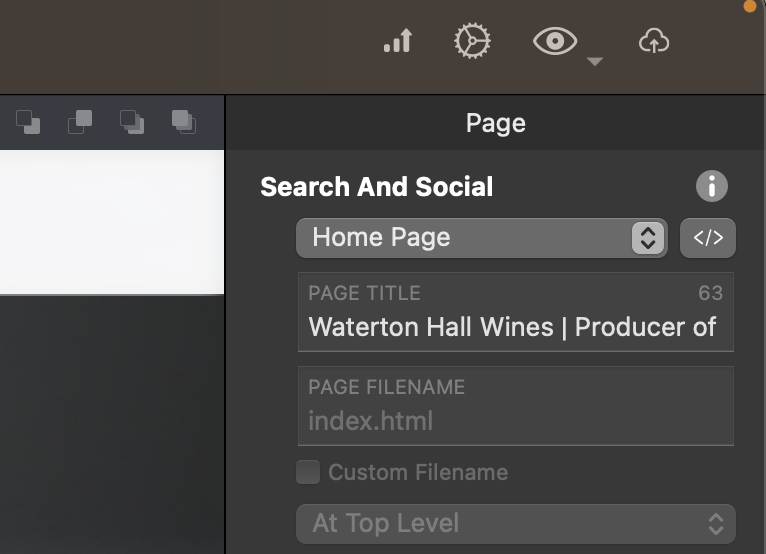This screenshot has width=766, height=554.
Task: Open the Home Page dropdown
Action: 481,238
